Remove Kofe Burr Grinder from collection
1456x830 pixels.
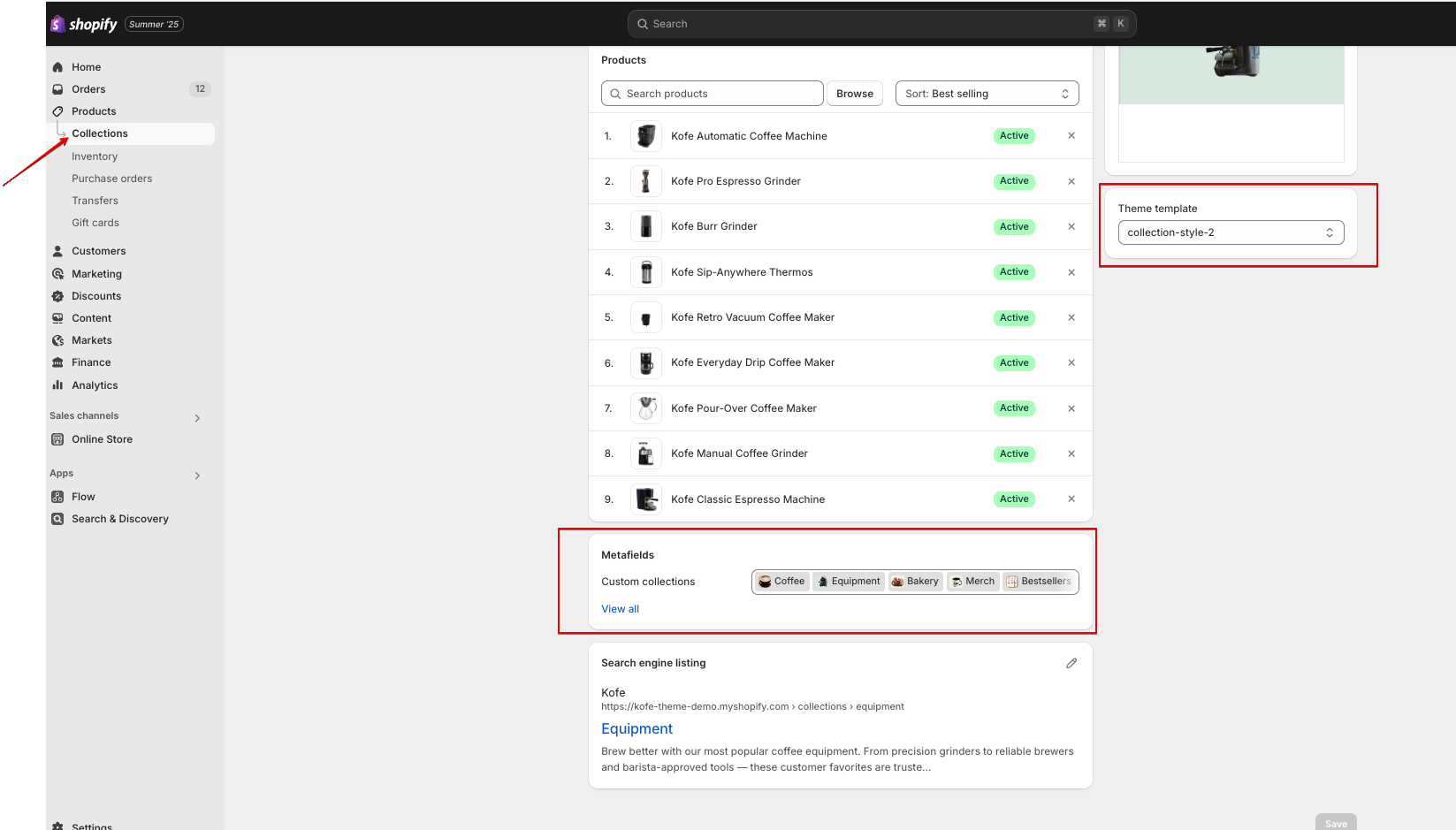[x=1071, y=227]
